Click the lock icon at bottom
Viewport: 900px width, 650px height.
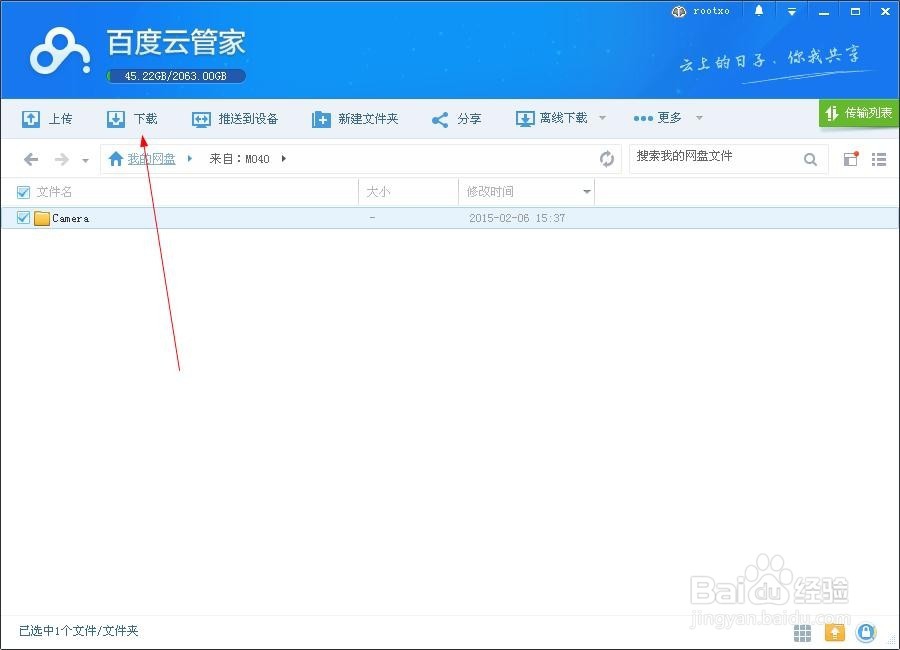click(x=866, y=633)
